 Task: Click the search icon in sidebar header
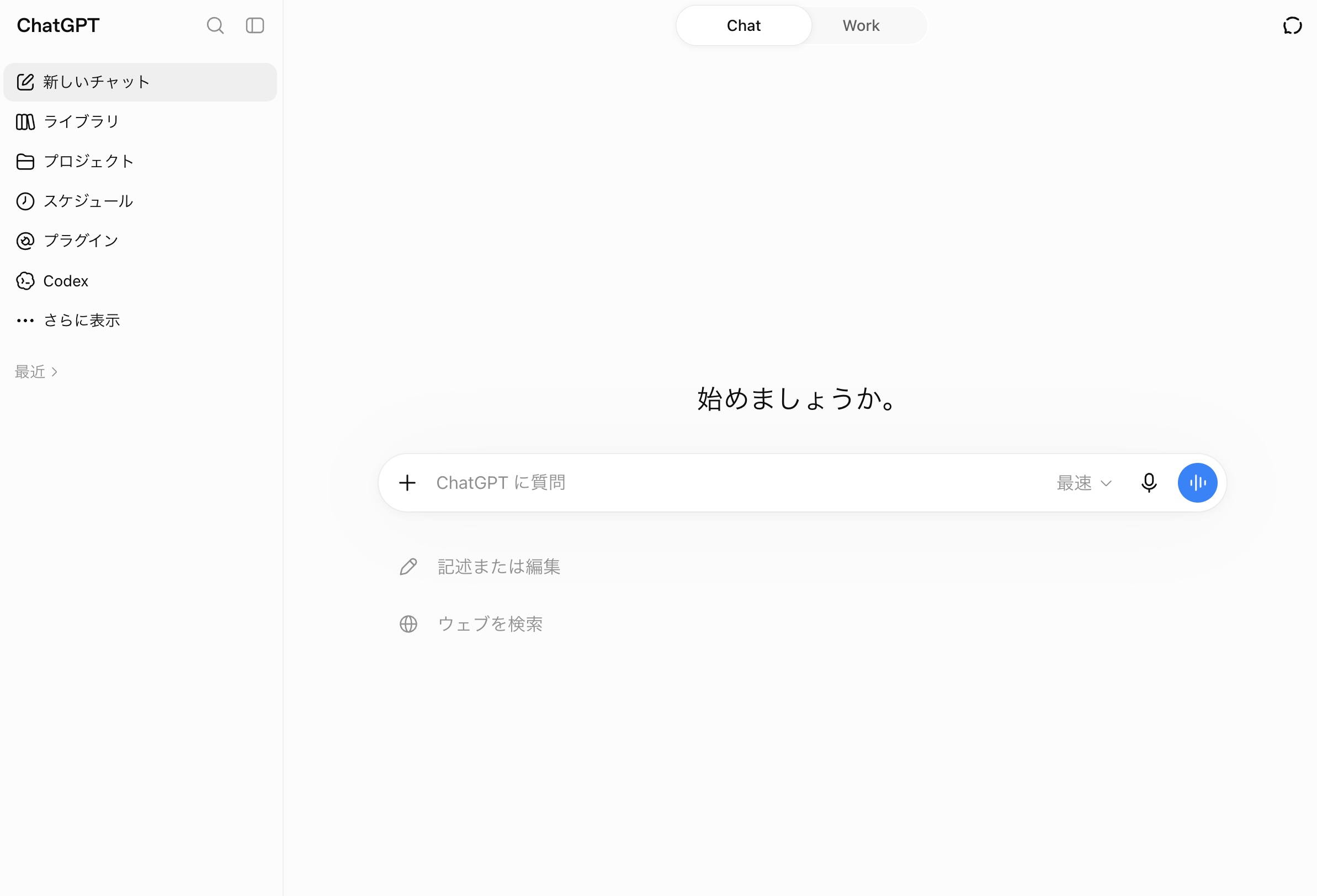[x=215, y=25]
